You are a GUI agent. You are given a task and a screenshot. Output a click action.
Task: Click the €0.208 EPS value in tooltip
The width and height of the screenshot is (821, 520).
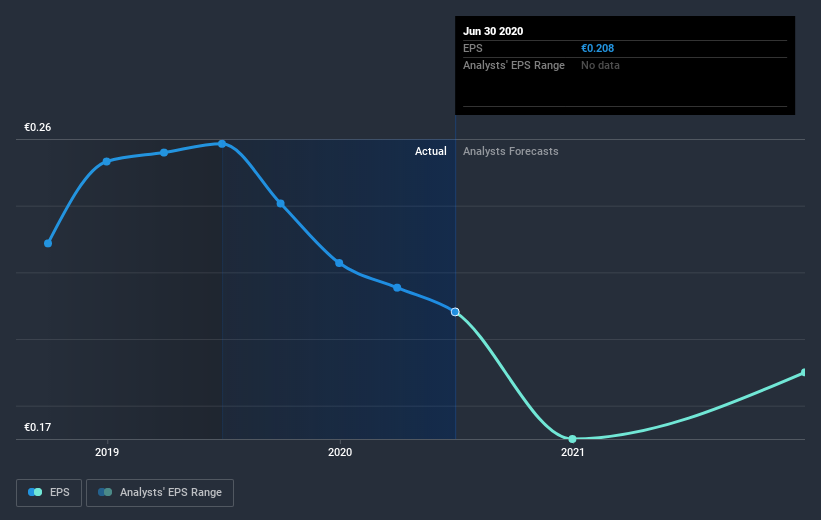coord(597,48)
